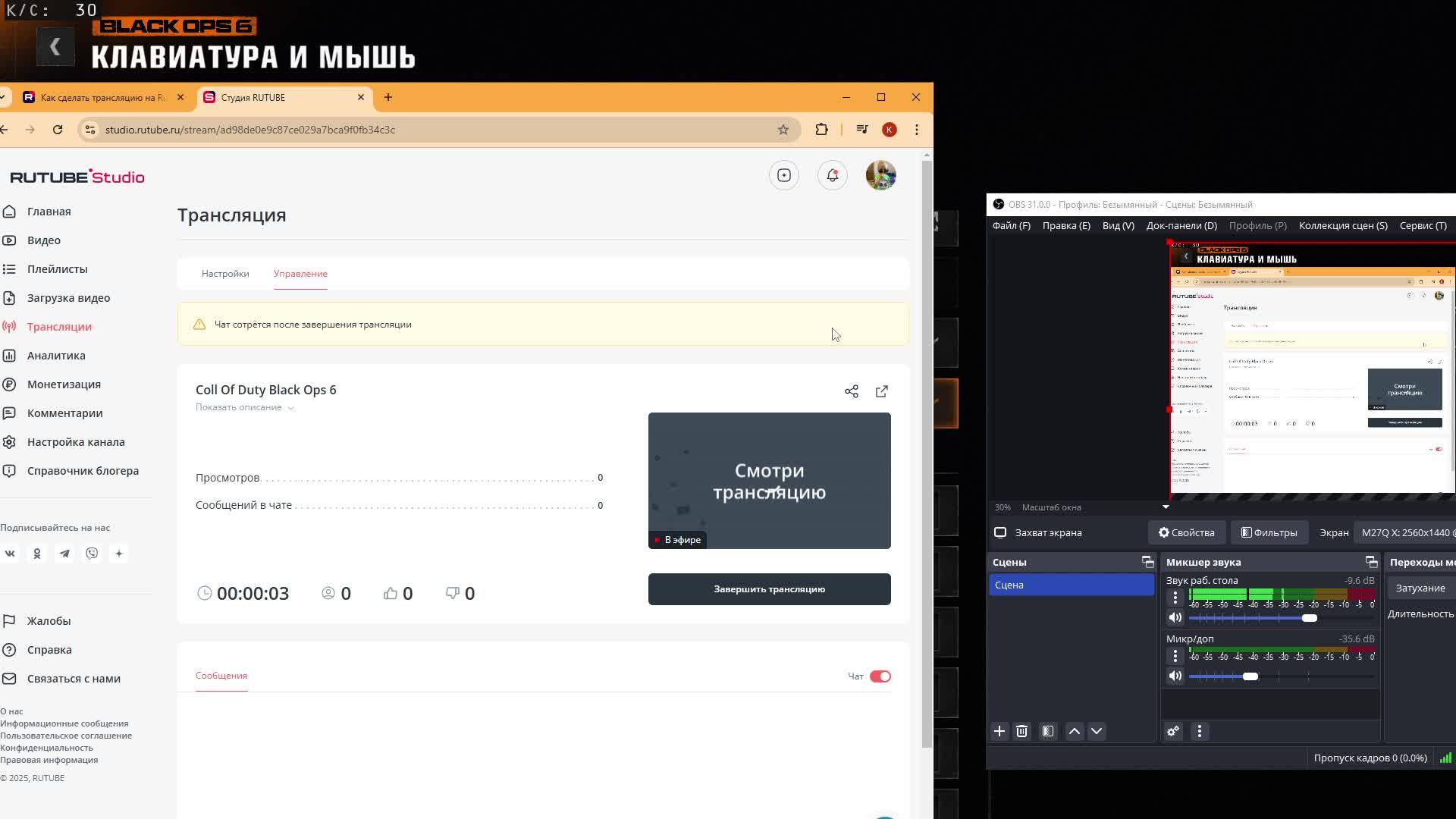The width and height of the screenshot is (1456, 819).
Task: Open Odnoklassniki social link icon
Action: (x=37, y=554)
